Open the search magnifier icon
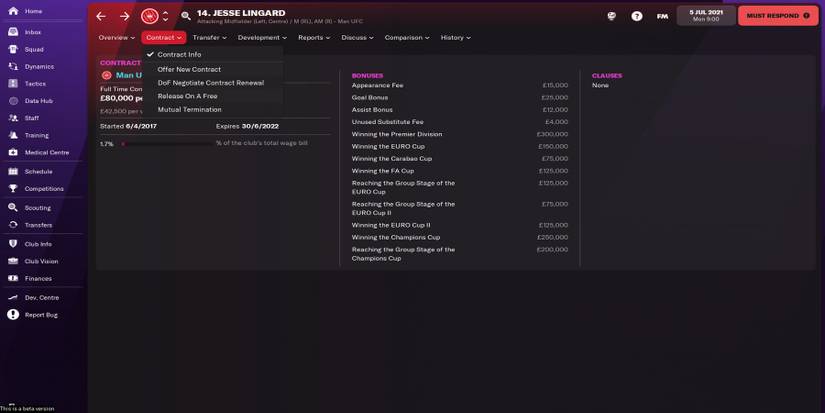Screen dimensions: 825x413 tap(186, 16)
